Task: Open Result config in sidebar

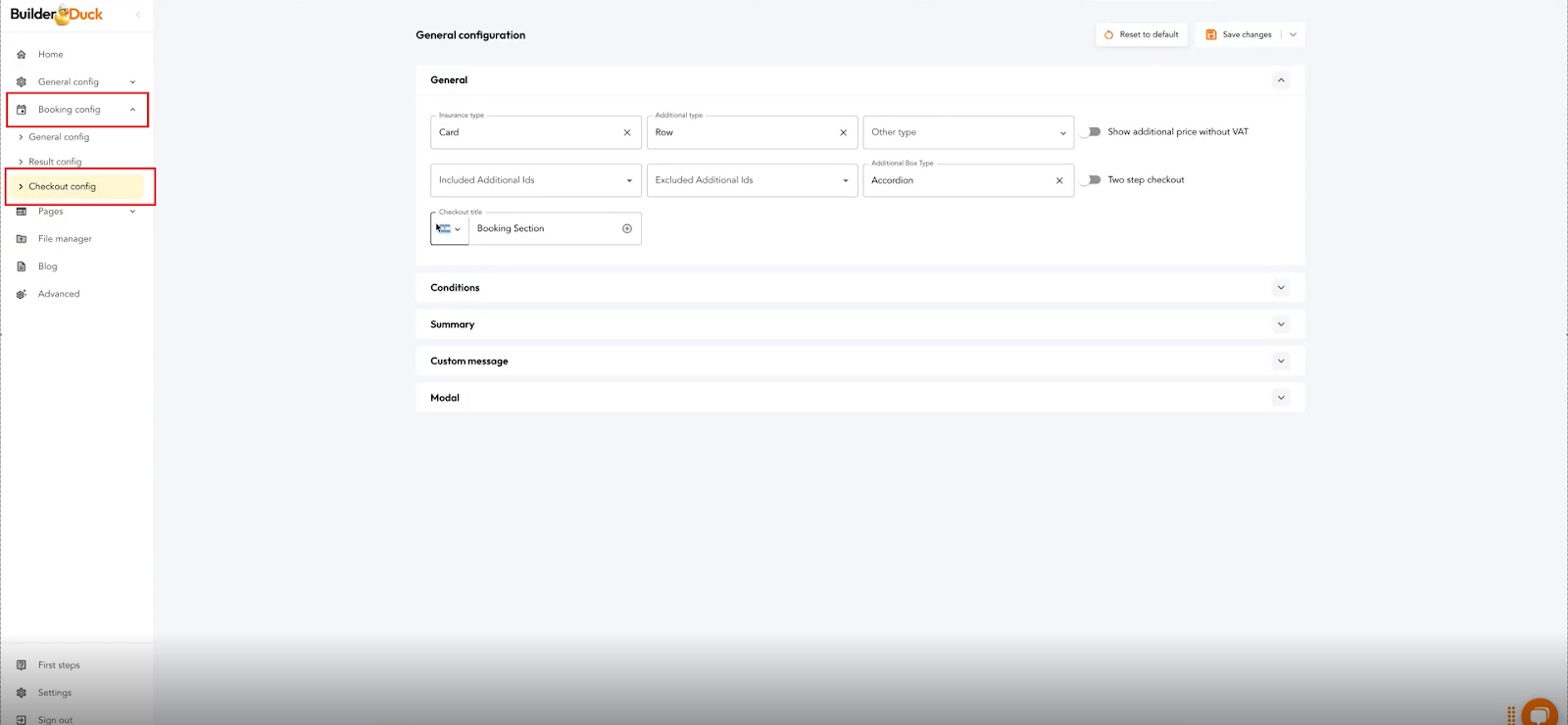Action: point(55,162)
